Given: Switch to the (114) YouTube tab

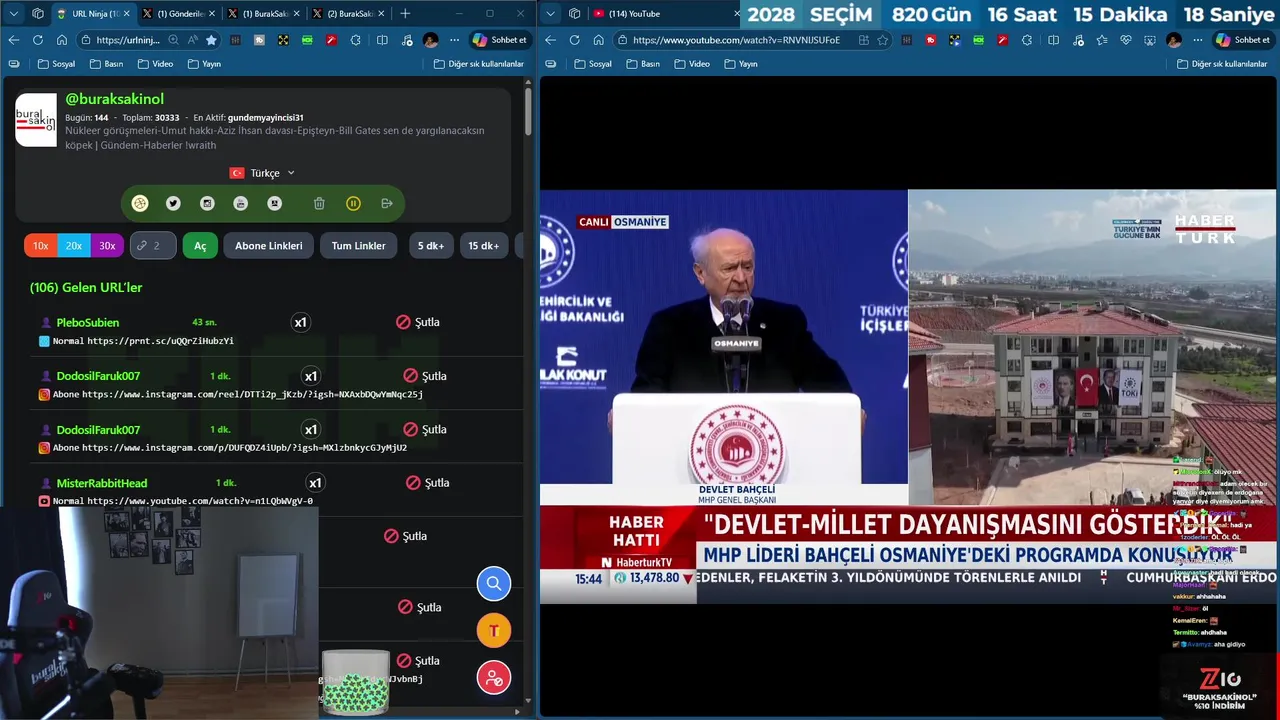Looking at the screenshot, I should 664,14.
